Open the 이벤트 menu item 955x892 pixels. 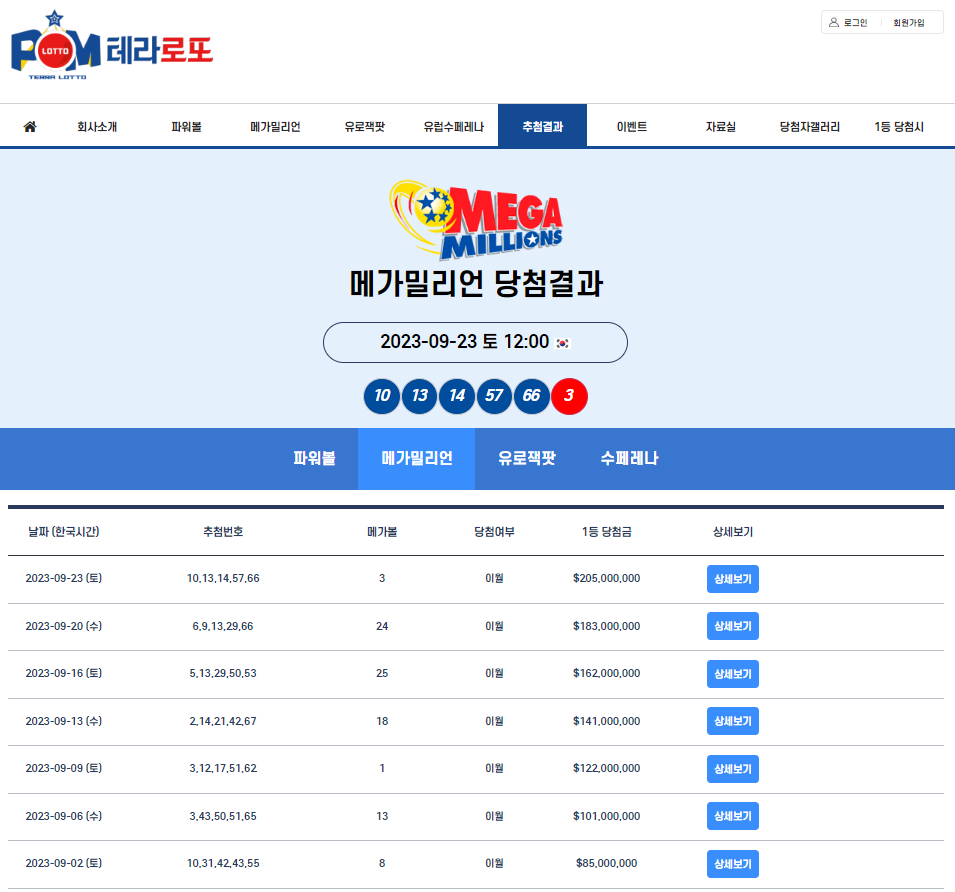[x=632, y=127]
